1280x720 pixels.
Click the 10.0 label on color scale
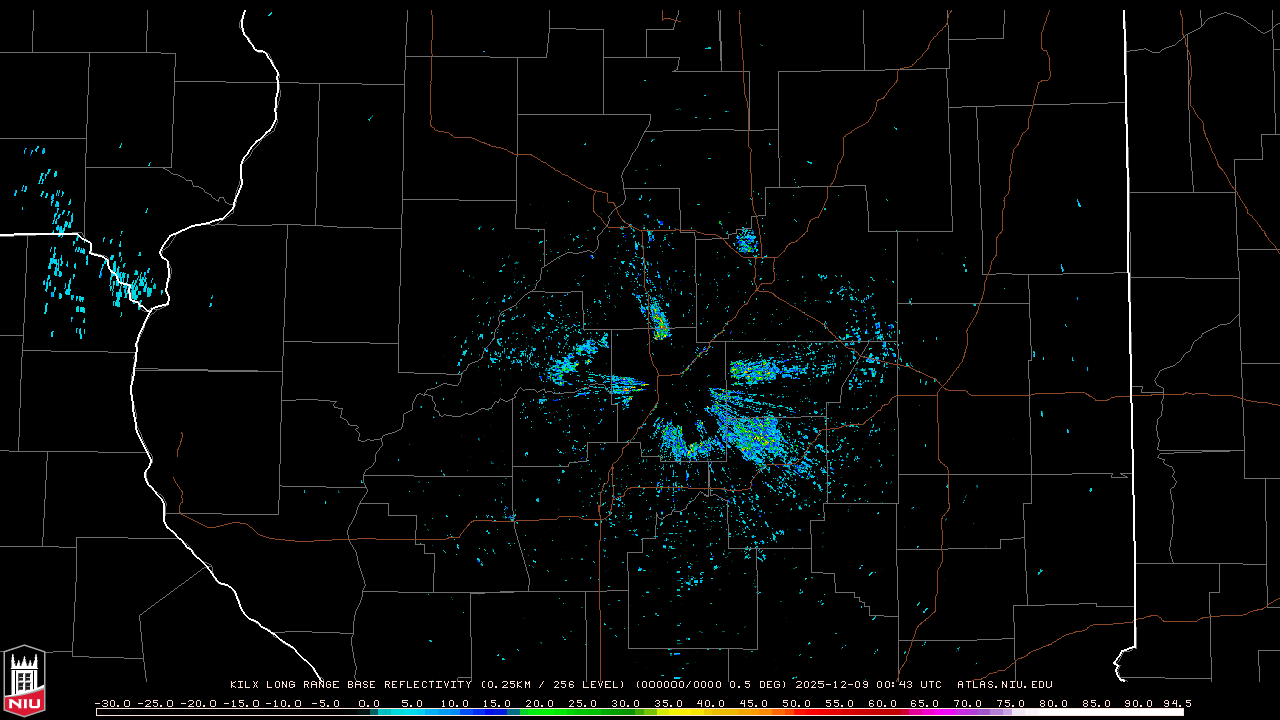(455, 703)
